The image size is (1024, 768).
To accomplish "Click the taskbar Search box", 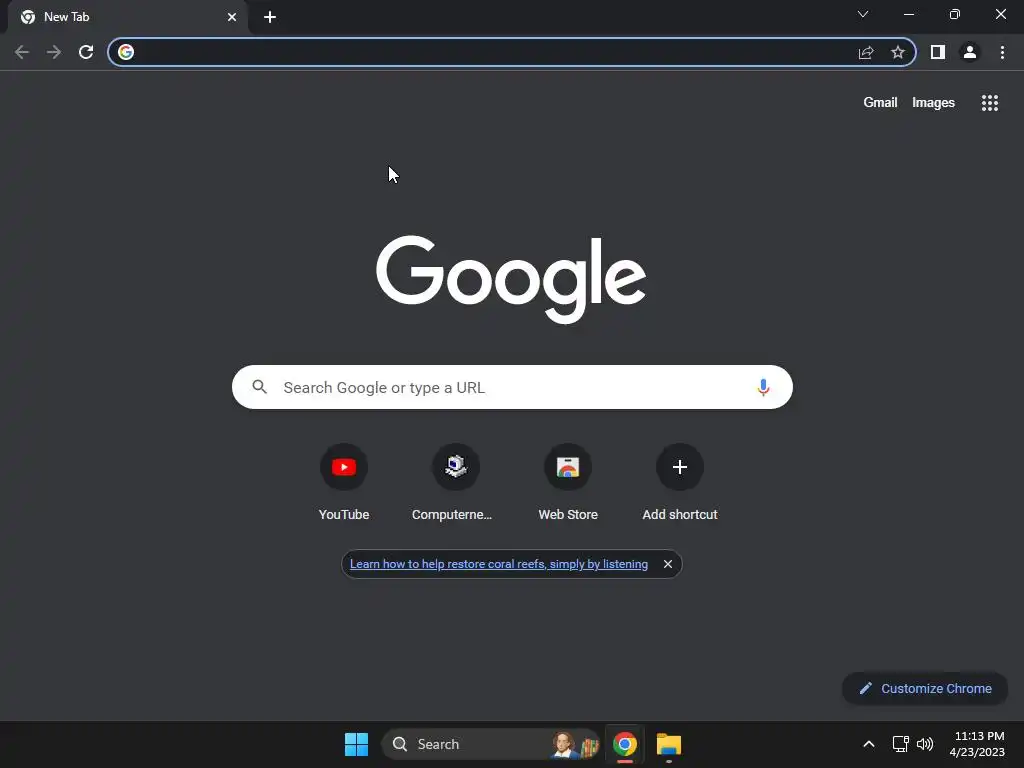I will (491, 744).
